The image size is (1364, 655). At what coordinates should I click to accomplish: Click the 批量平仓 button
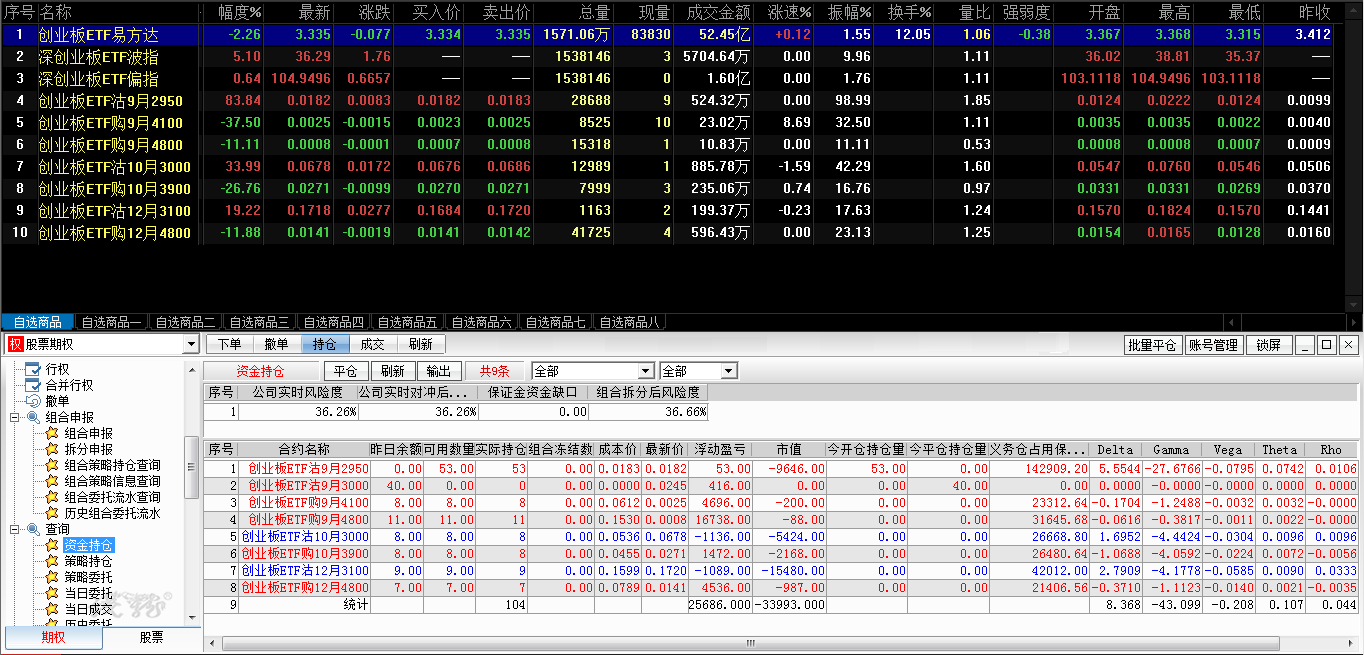pos(1152,345)
